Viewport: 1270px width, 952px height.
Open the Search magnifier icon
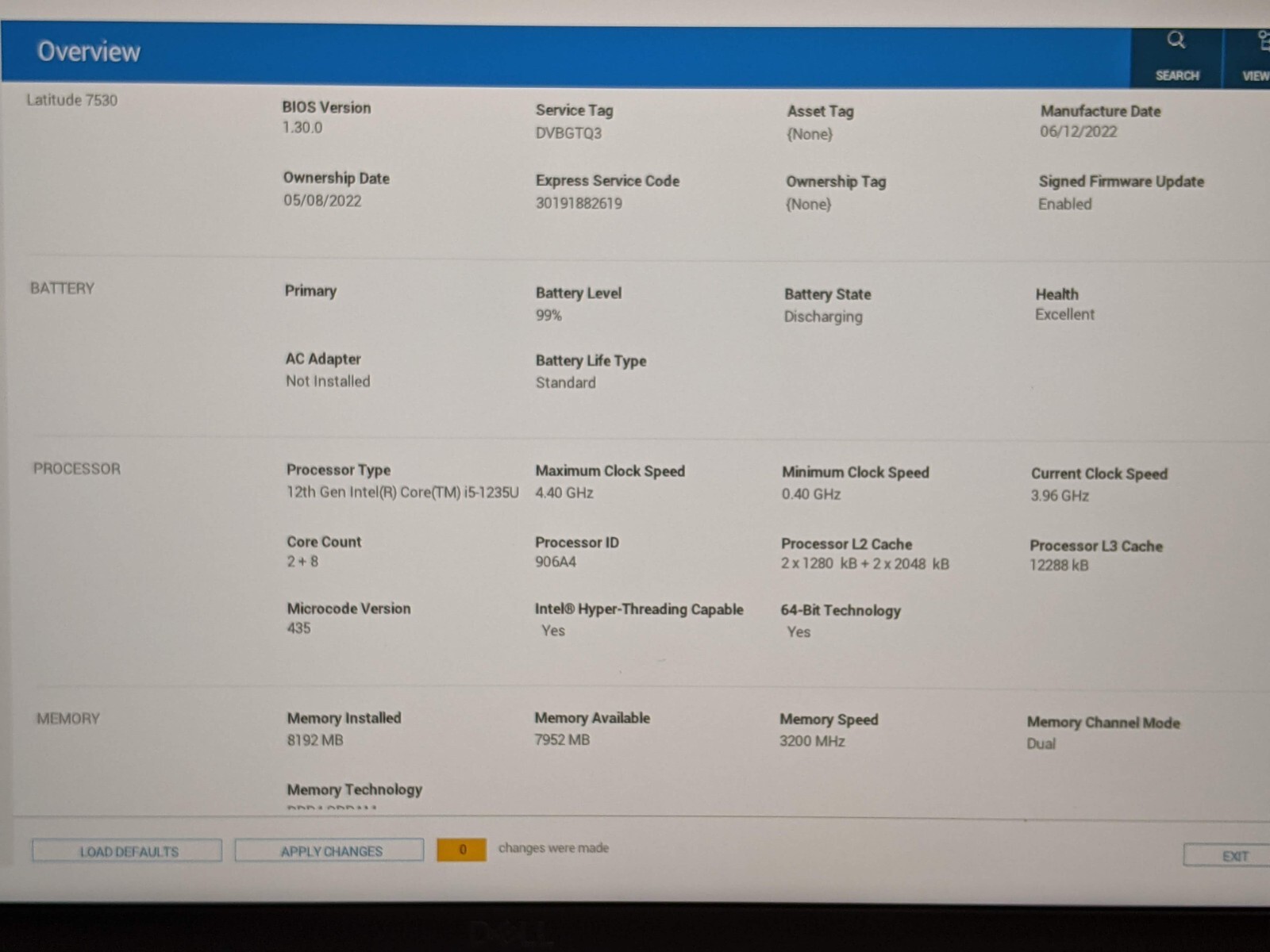coord(1176,40)
